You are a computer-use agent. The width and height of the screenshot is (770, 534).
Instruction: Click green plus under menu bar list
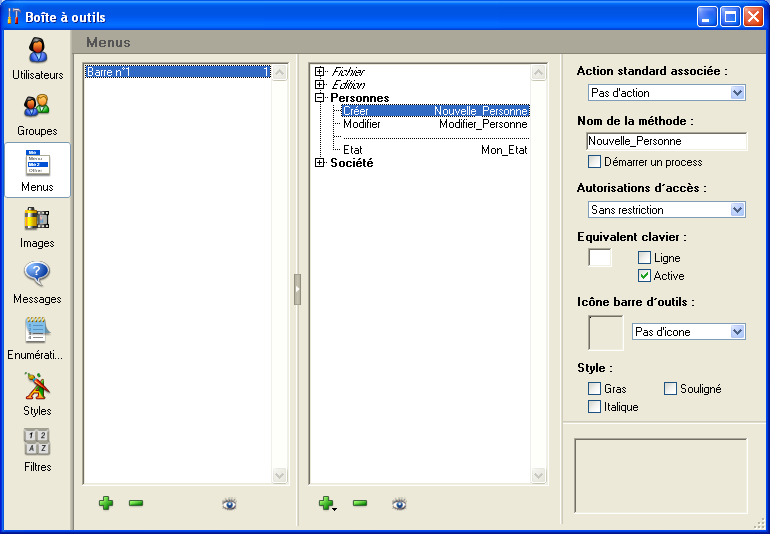106,503
